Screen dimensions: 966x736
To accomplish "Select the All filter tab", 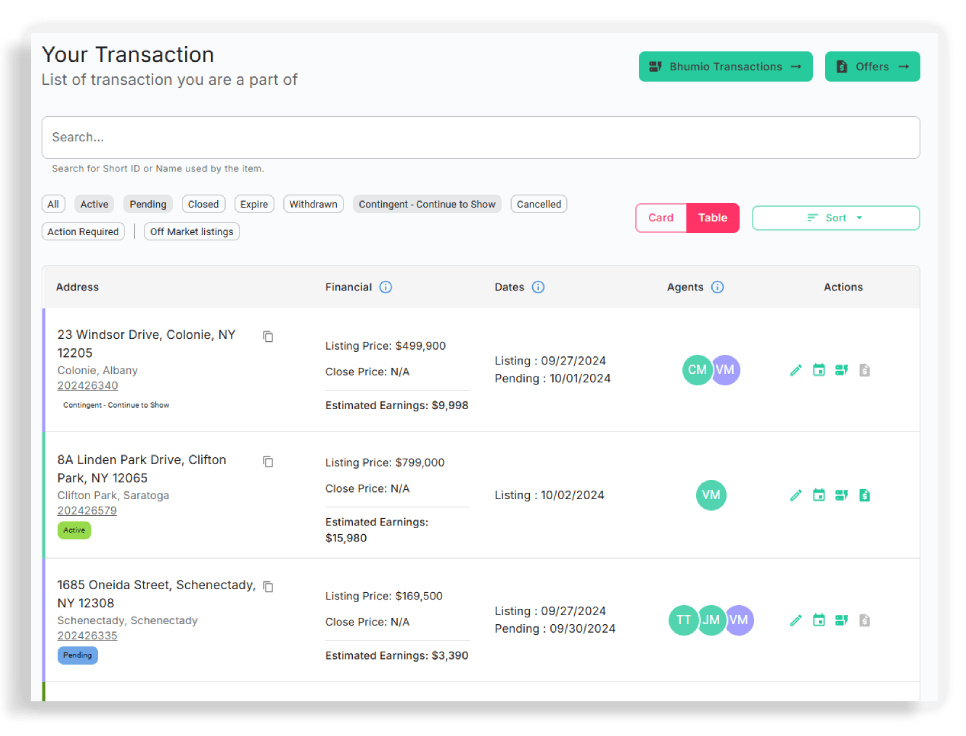I will coord(53,203).
